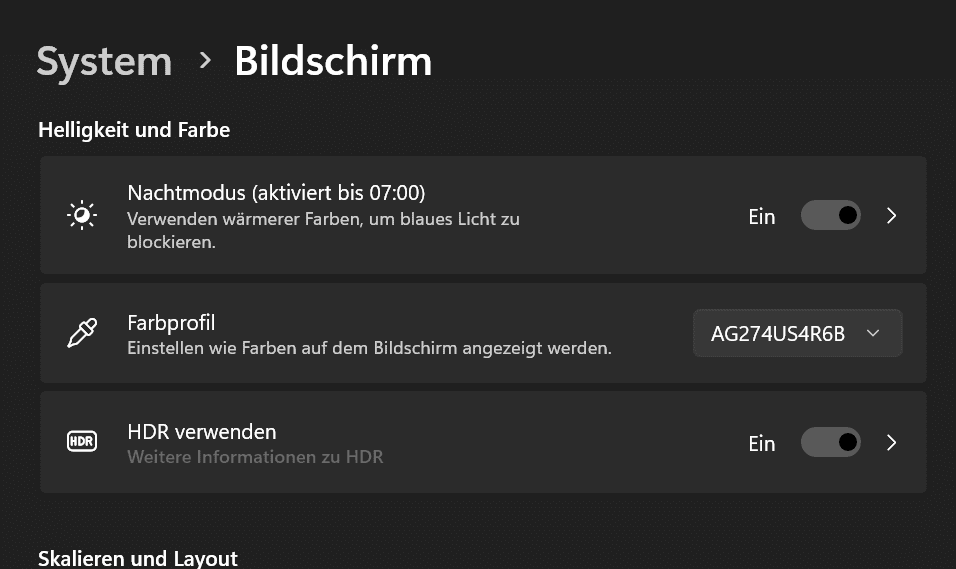
Task: Click the Skalieren und Layout heading
Action: click(x=138, y=558)
